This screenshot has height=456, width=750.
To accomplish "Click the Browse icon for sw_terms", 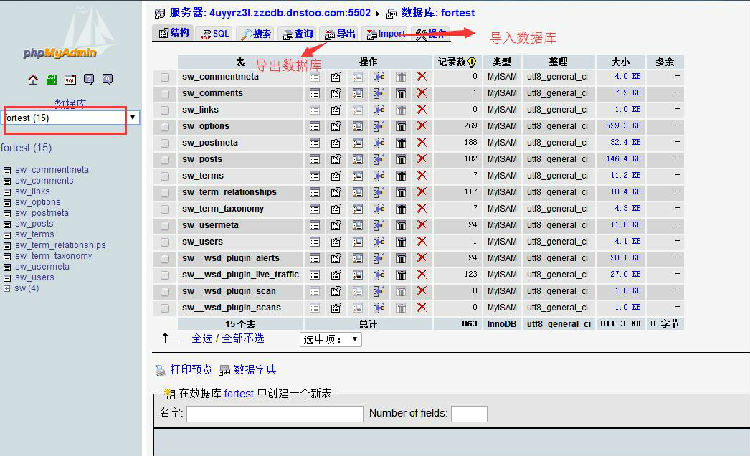I will (315, 176).
